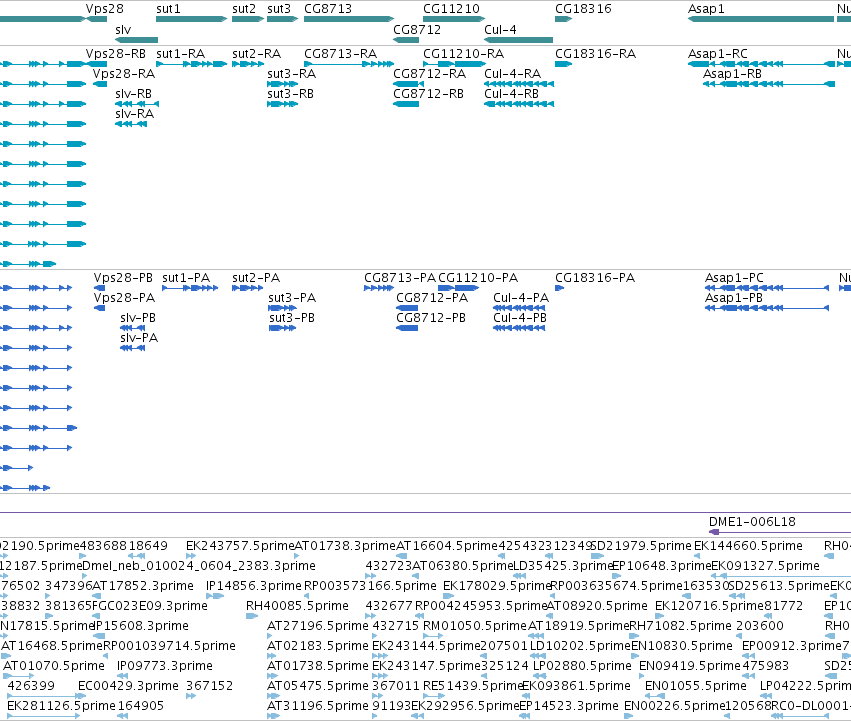Click EST label IP14856.3prime
The width and height of the screenshot is (851, 721).
point(254,586)
